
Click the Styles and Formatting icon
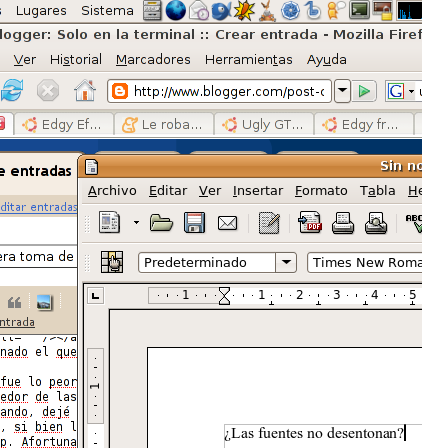tap(112, 262)
